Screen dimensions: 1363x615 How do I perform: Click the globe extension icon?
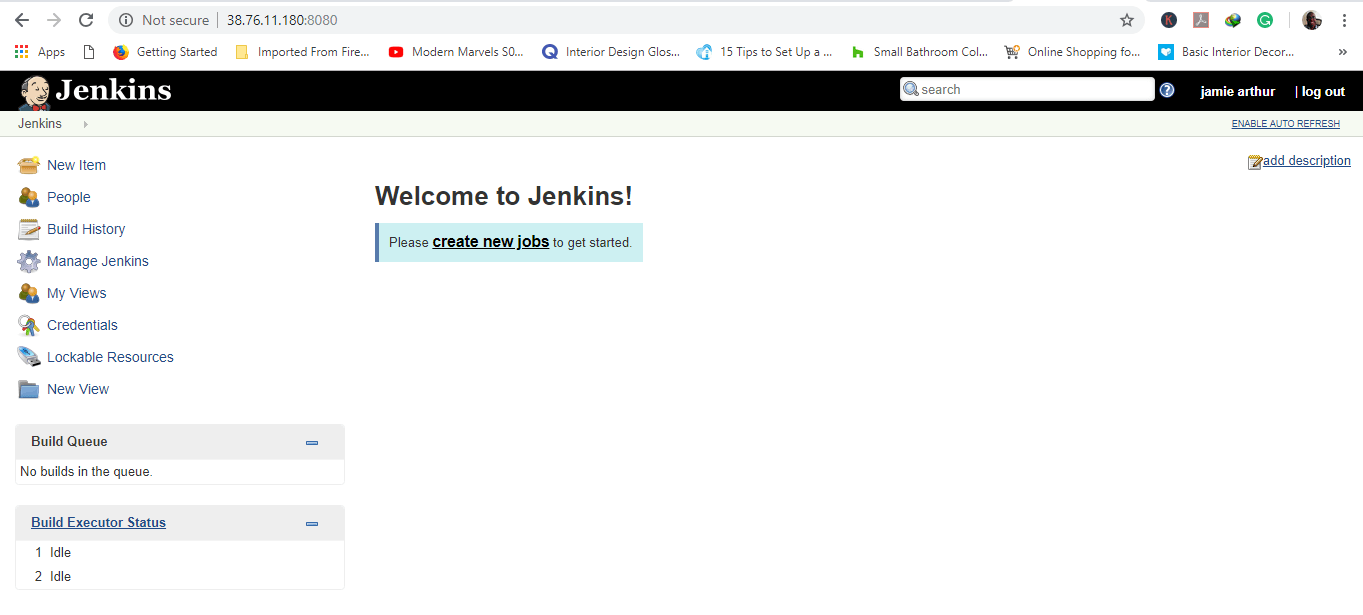1233,20
